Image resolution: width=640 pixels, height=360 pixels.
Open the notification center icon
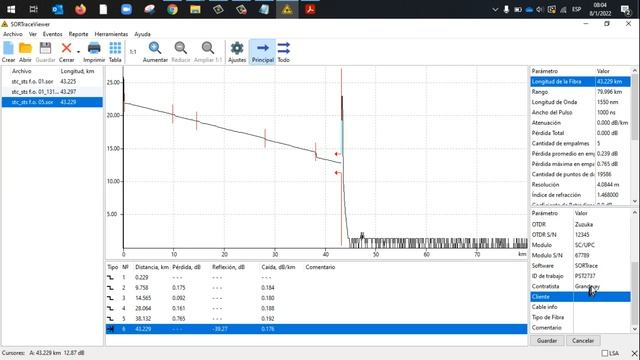click(625, 10)
